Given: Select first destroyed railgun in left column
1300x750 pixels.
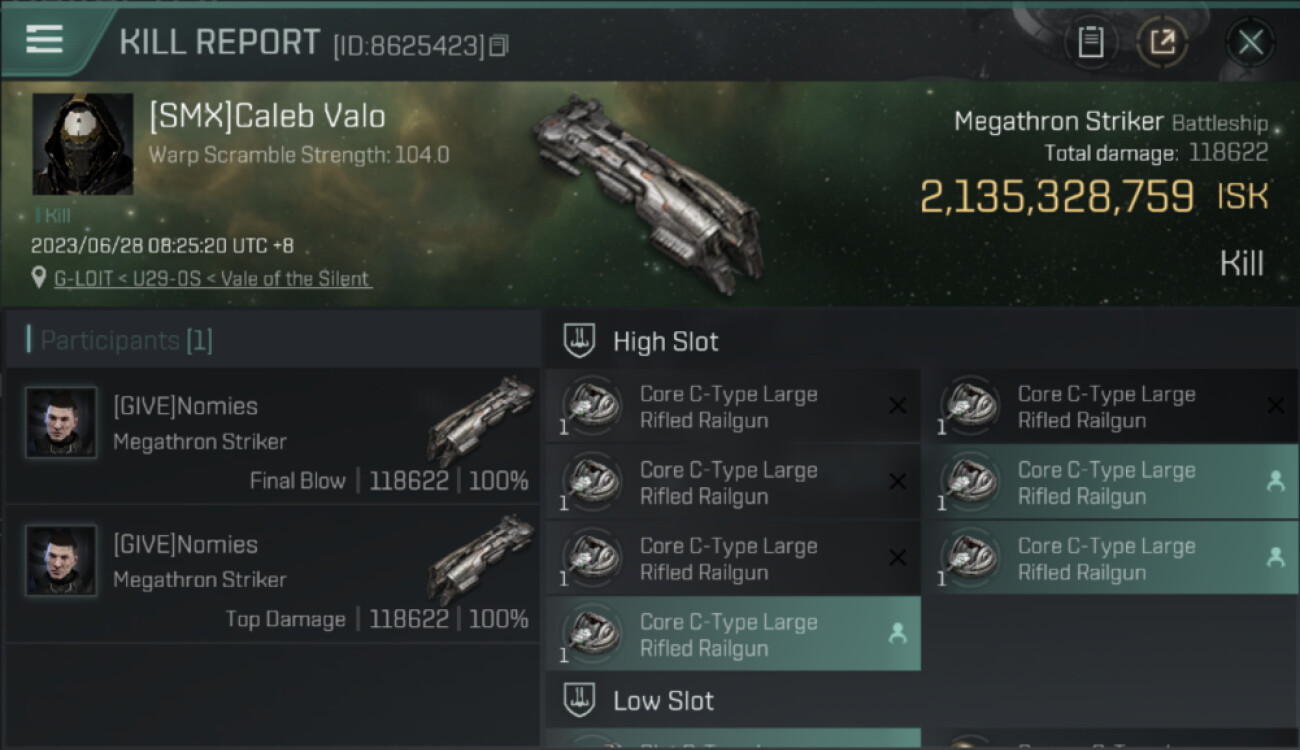Looking at the screenshot, I should 733,406.
